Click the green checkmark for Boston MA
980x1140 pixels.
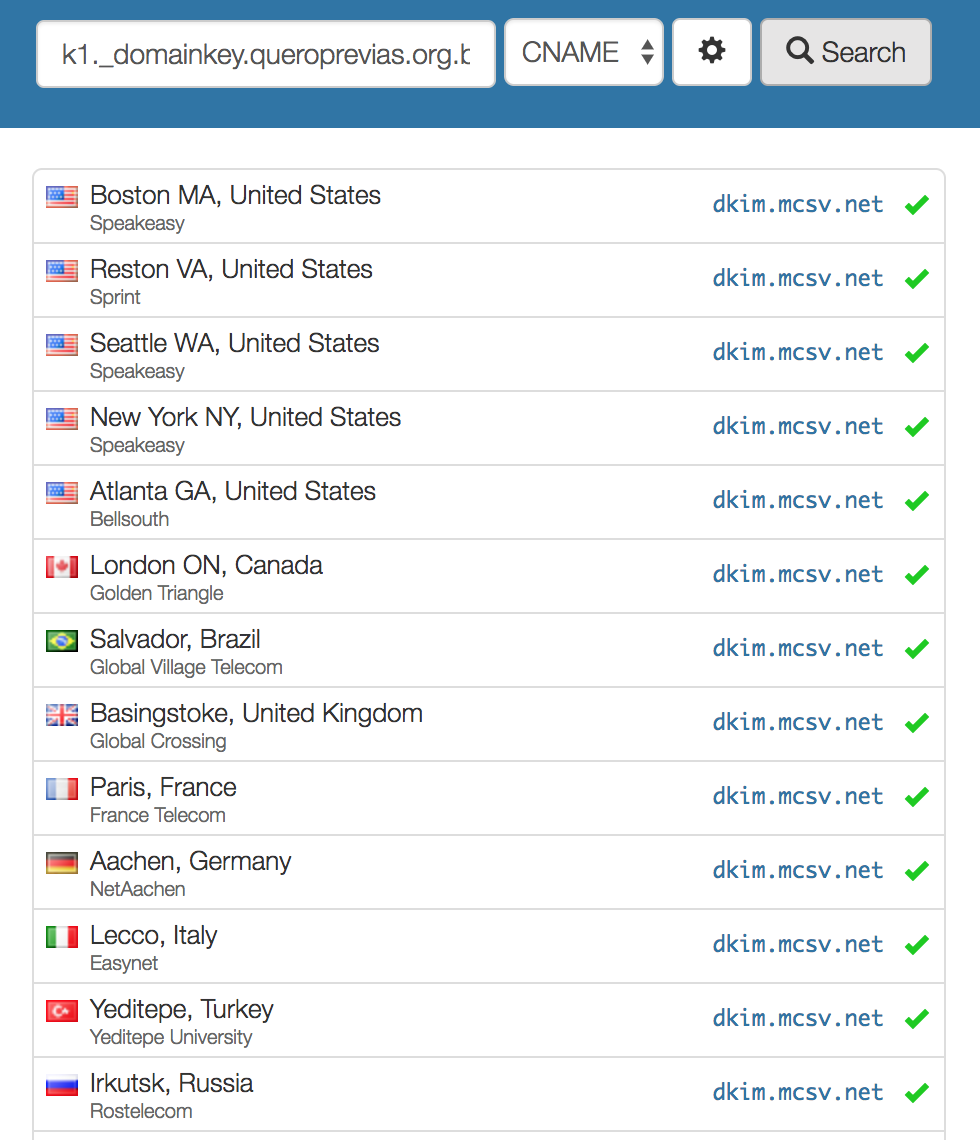pos(916,205)
